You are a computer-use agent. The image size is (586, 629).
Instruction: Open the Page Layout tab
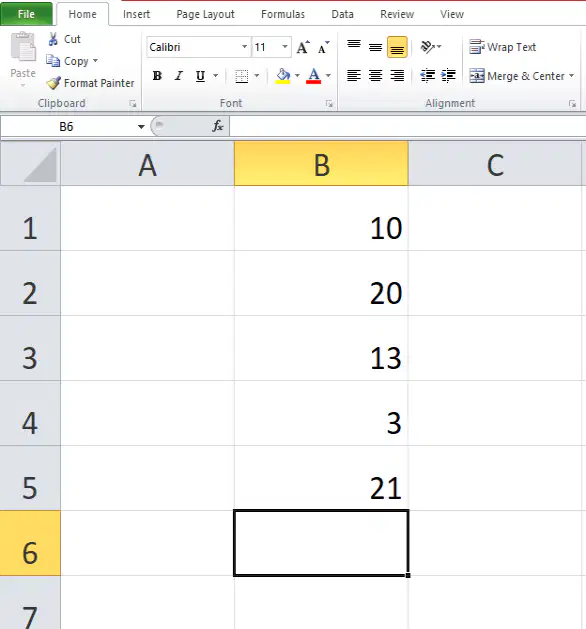click(x=205, y=14)
